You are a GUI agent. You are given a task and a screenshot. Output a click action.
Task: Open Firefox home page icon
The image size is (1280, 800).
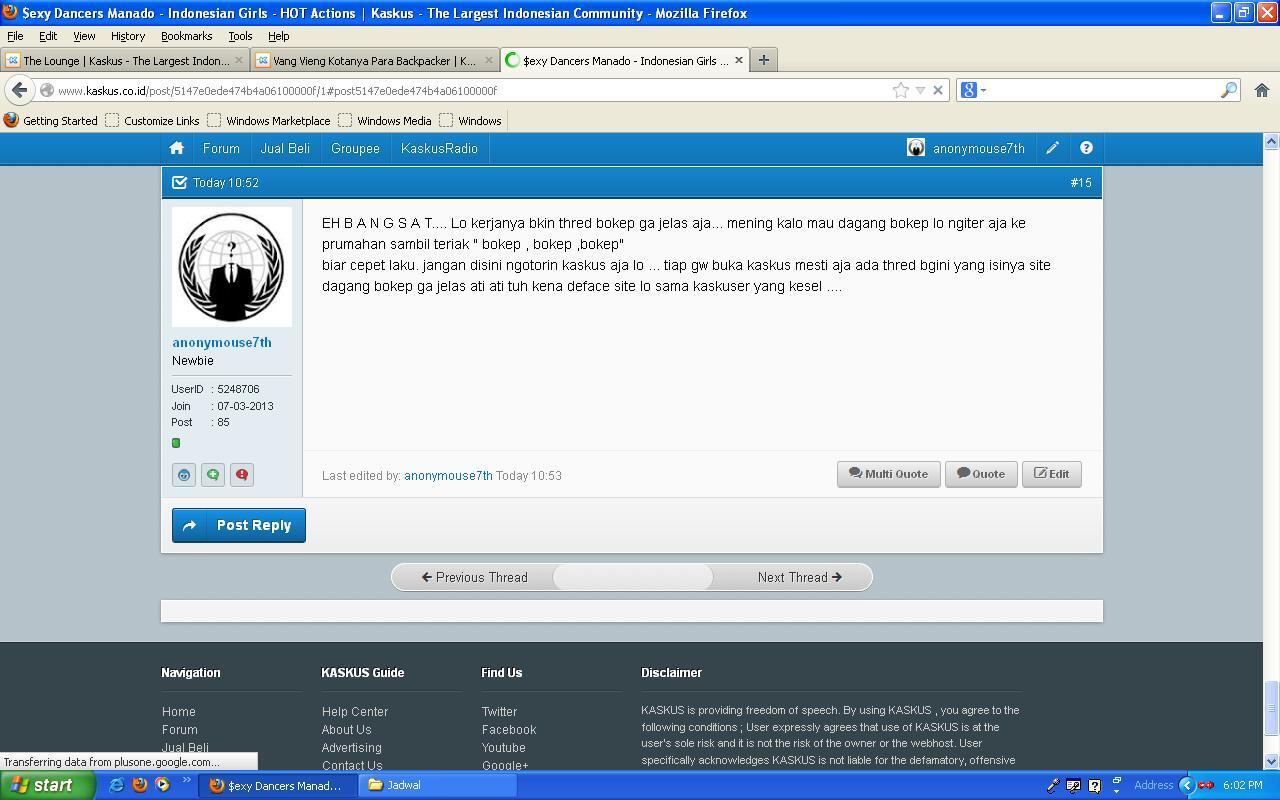pyautogui.click(x=1262, y=90)
